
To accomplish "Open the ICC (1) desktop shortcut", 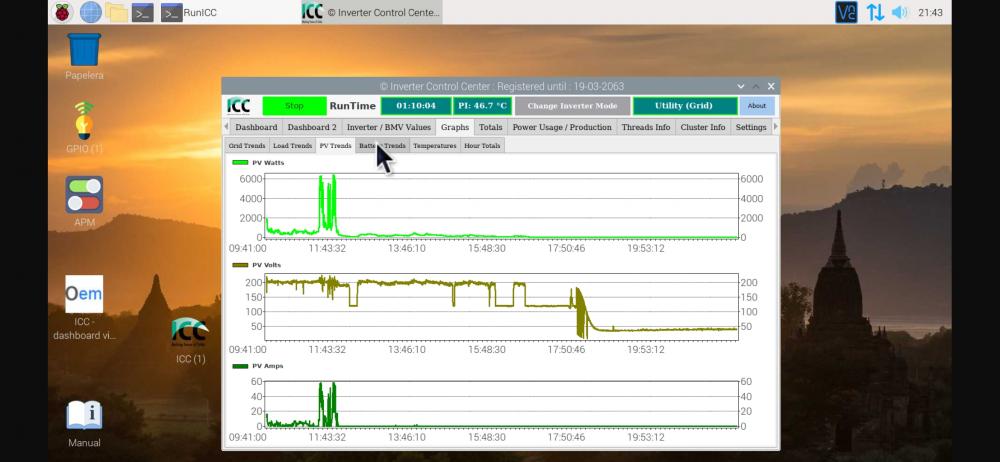I will click(x=190, y=340).
